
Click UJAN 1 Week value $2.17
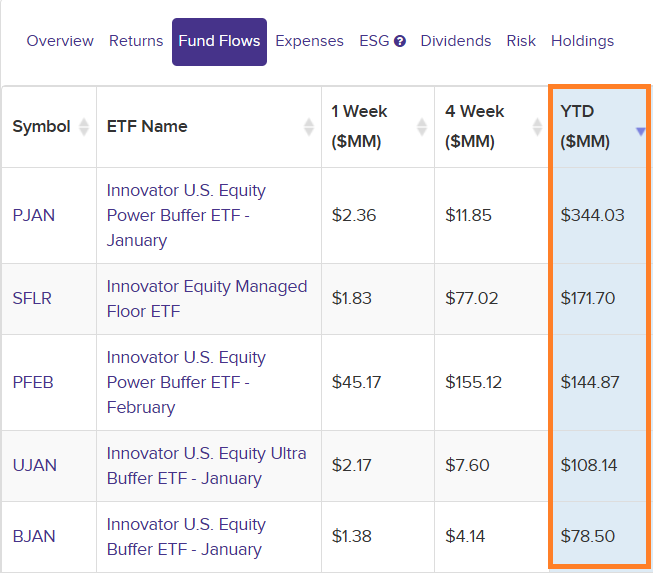point(351,466)
